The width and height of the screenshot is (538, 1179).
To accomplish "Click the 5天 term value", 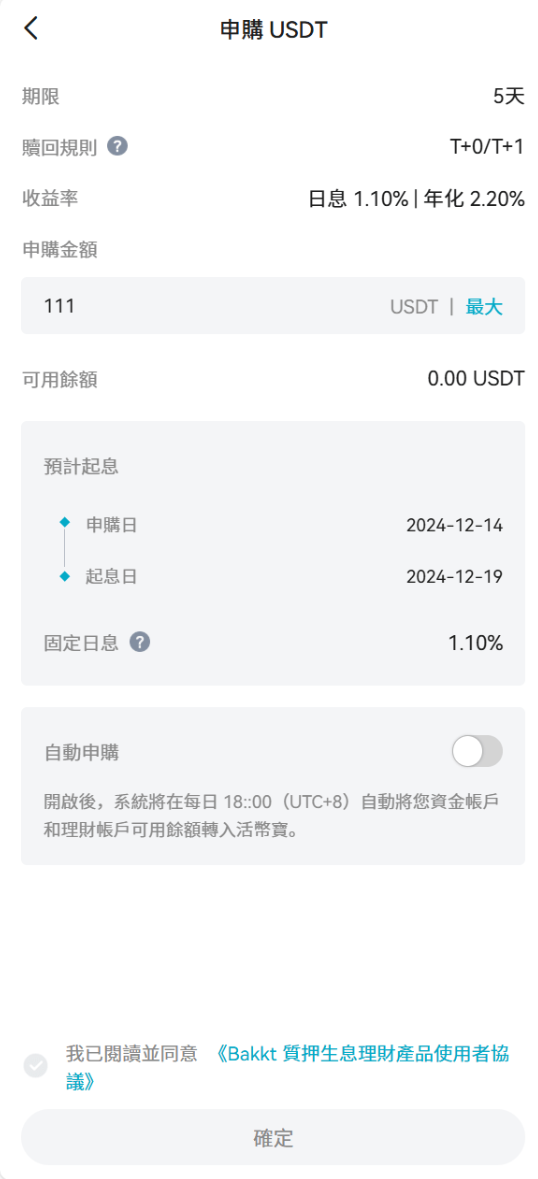I will tap(509, 96).
